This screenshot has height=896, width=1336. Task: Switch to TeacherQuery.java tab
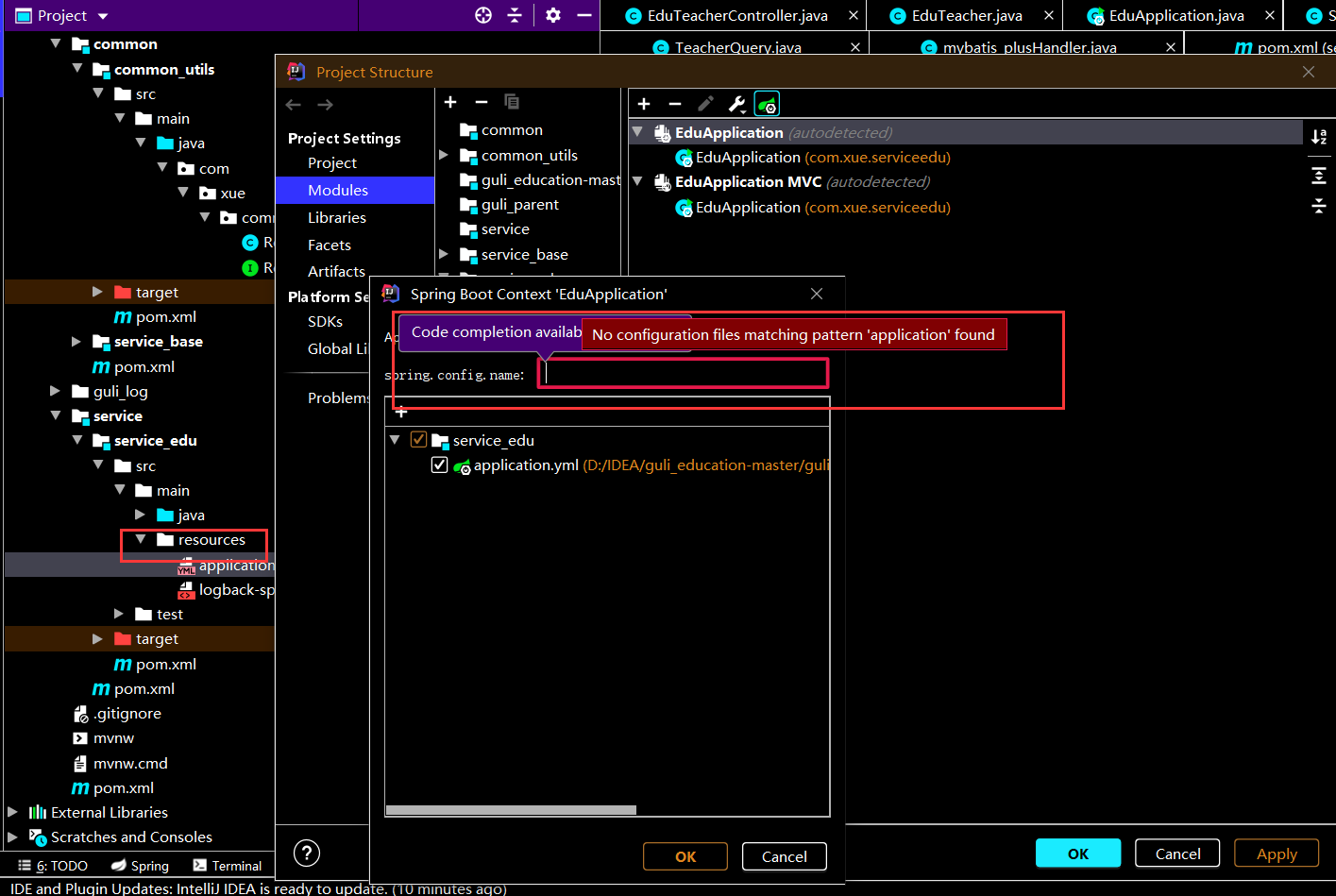(737, 46)
